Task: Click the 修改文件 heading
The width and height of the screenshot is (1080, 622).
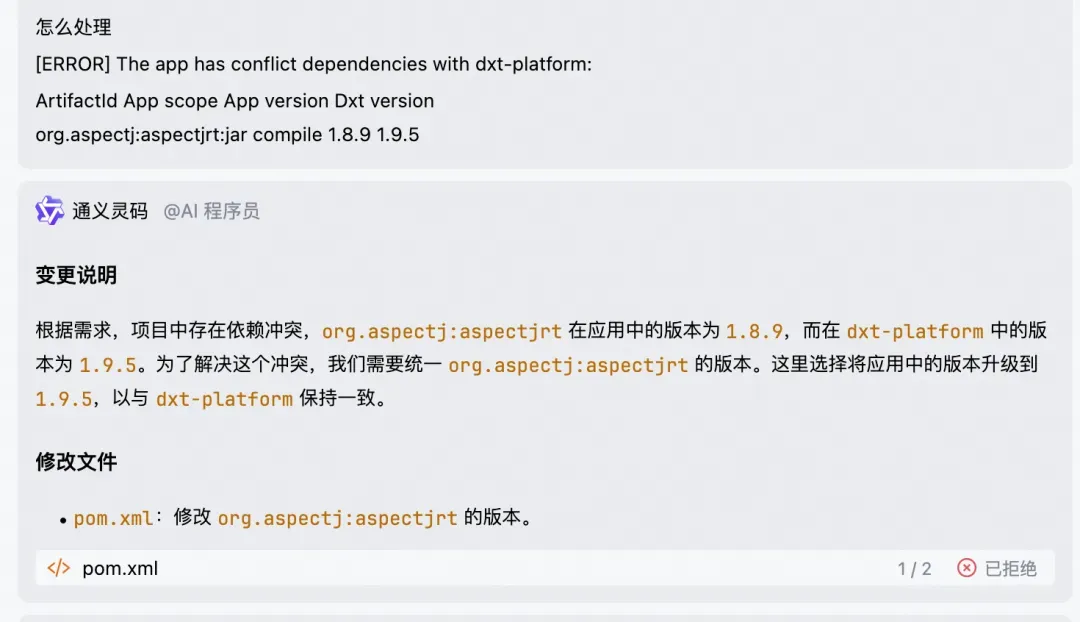Action: click(76, 462)
